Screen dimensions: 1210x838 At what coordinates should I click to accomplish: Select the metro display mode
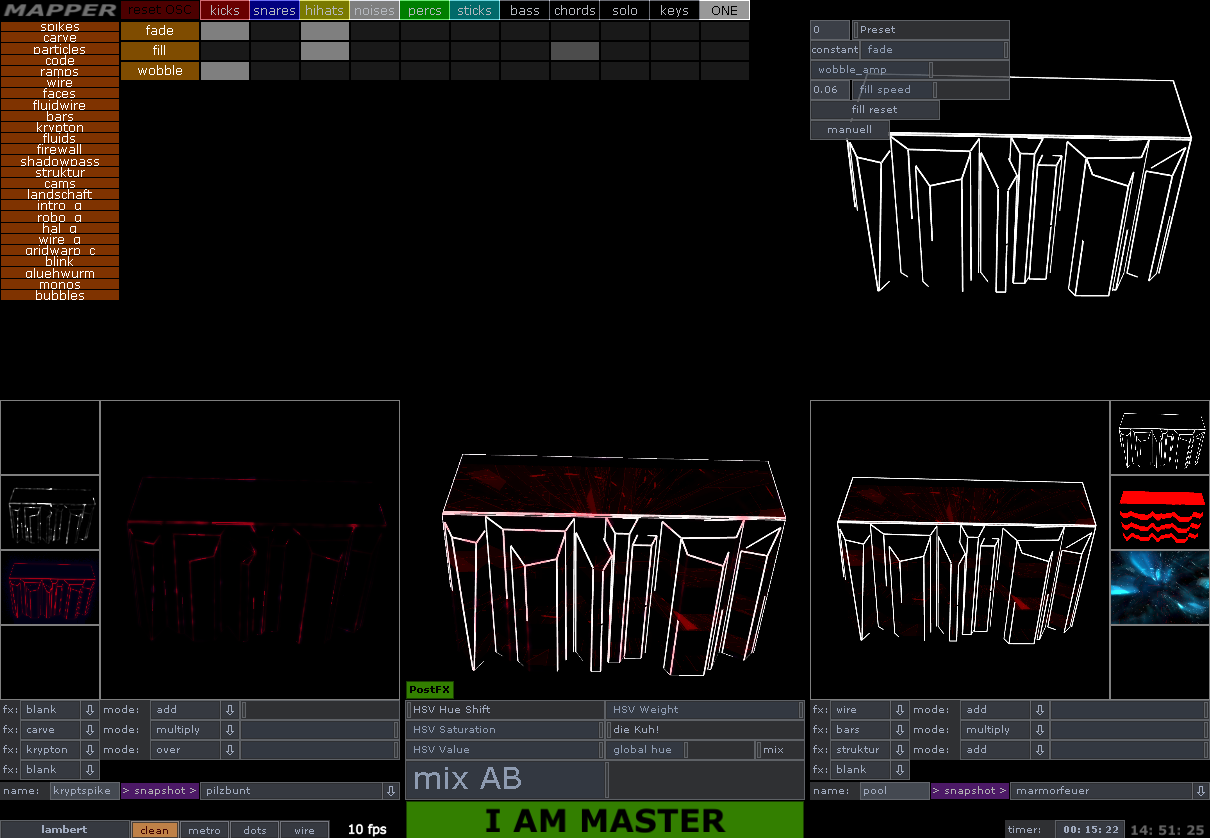click(205, 830)
